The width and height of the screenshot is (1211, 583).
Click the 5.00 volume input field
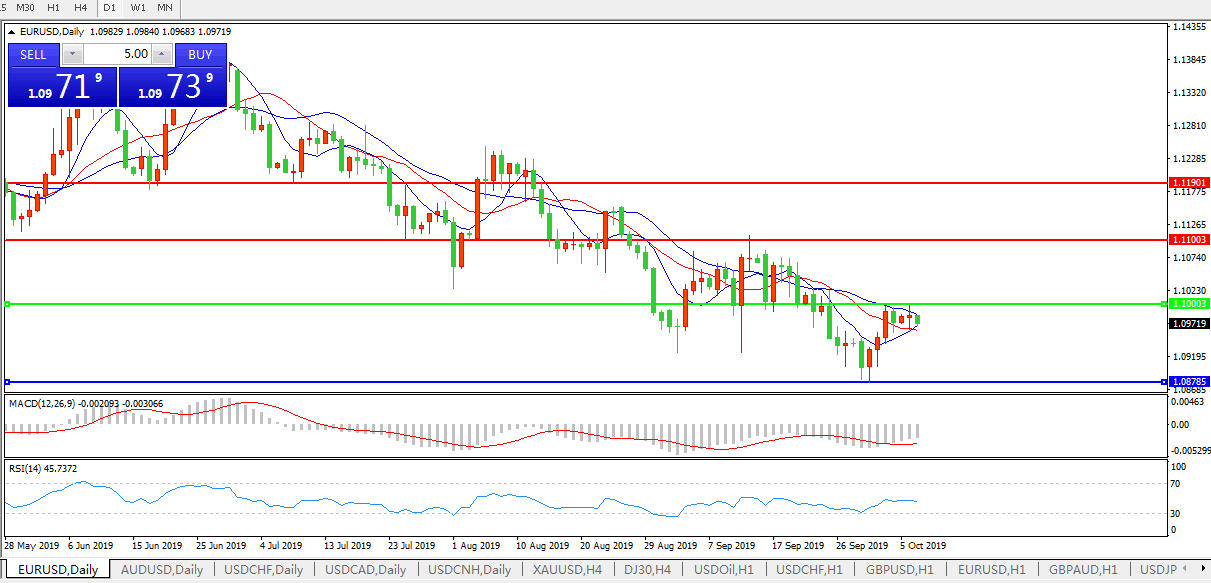(117, 54)
